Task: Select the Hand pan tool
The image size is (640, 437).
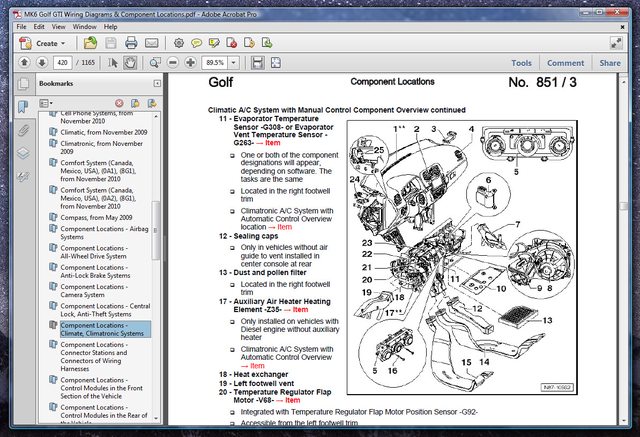Action: click(131, 63)
